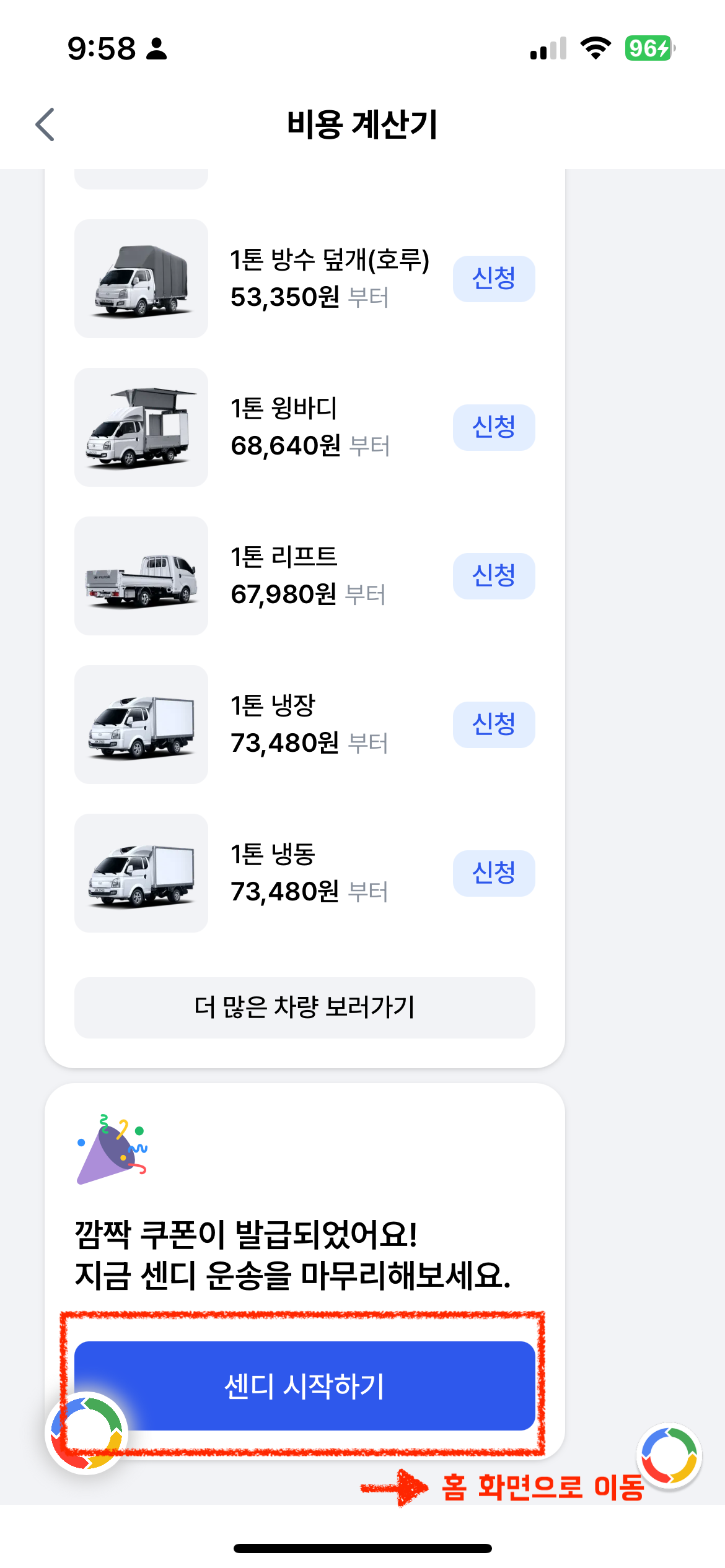Open the 1톤 냉동 truck thumbnail
This screenshot has height=1568, width=725.
(141, 873)
